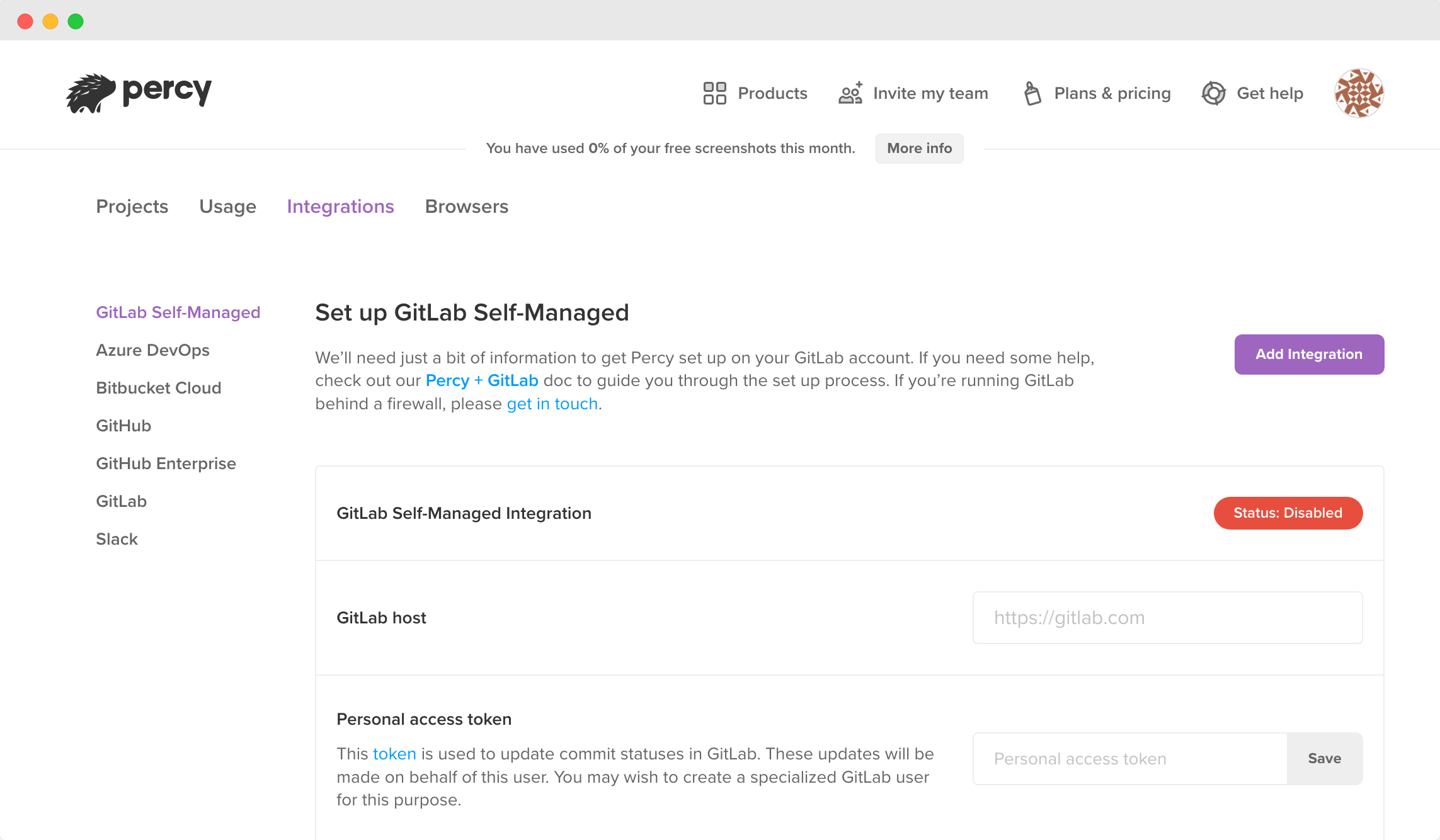This screenshot has width=1440, height=840.
Task: Open the Browsers tab
Action: coord(466,207)
